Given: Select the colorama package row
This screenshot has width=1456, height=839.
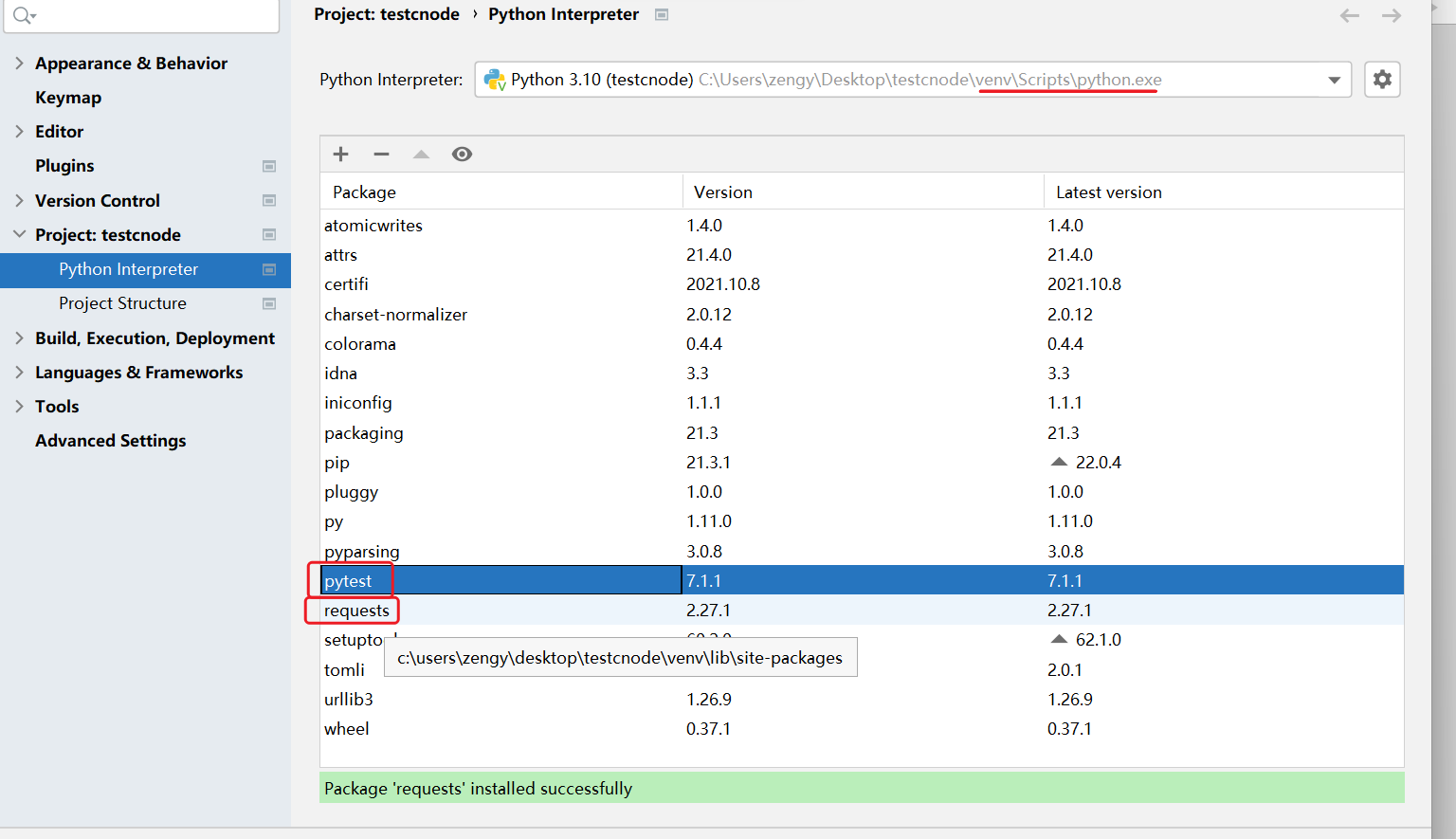Looking at the screenshot, I should click(x=862, y=344).
